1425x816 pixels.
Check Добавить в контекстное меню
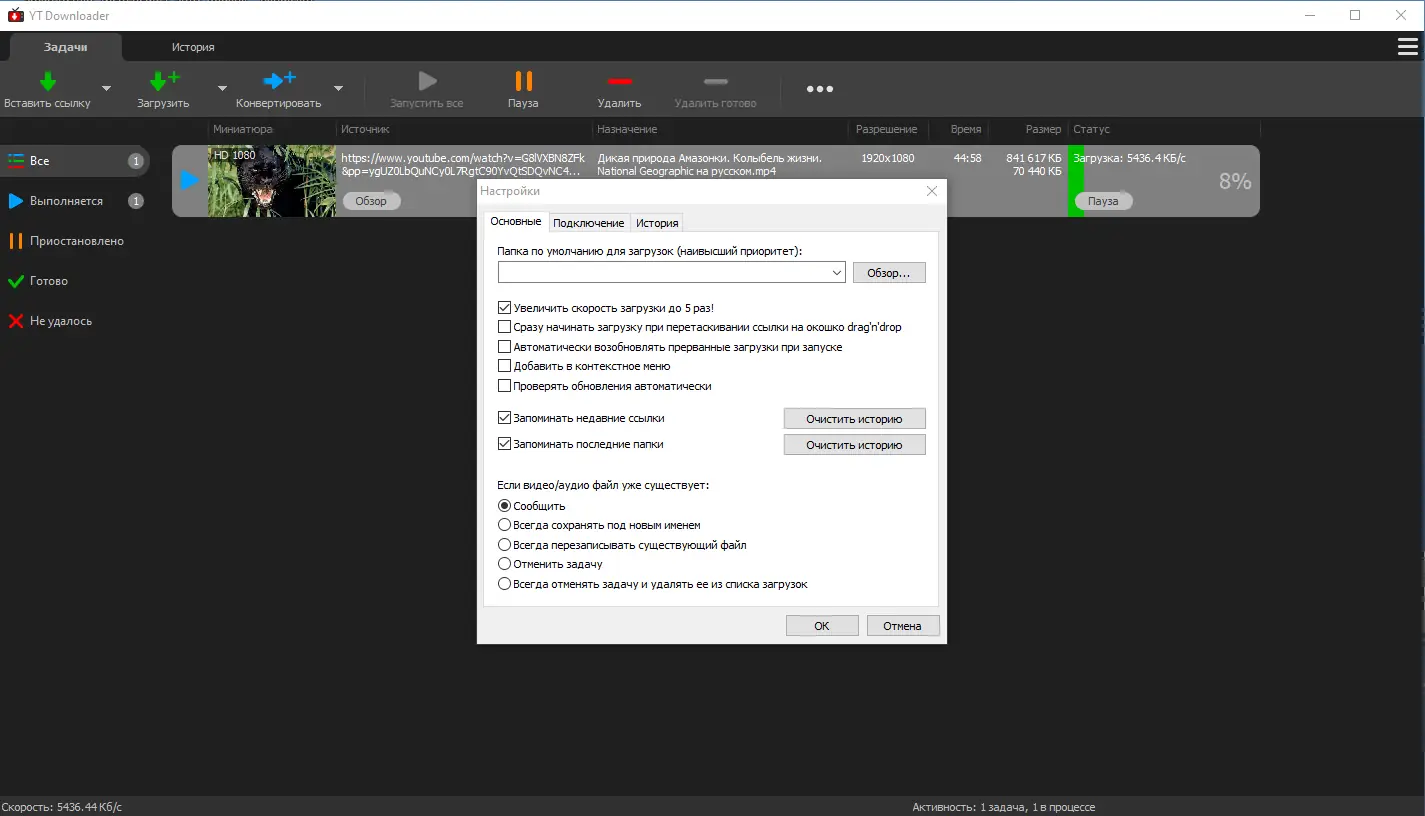coord(504,366)
